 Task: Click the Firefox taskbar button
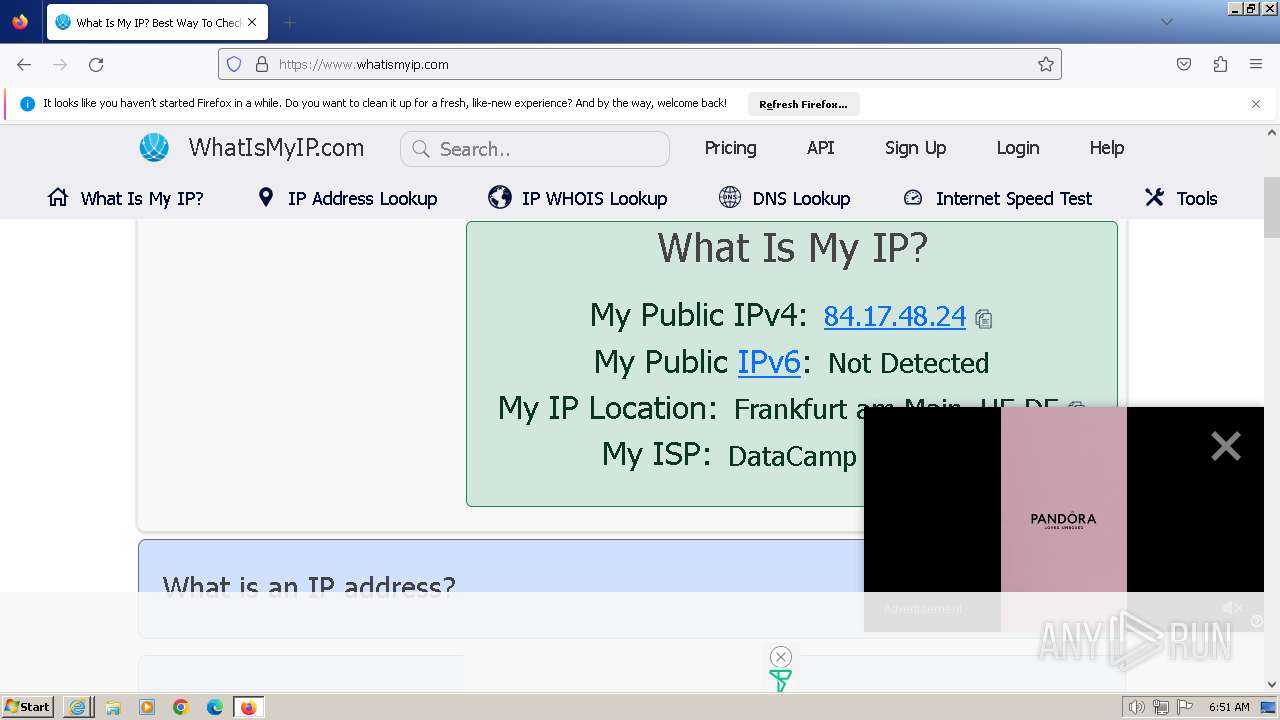coord(249,707)
